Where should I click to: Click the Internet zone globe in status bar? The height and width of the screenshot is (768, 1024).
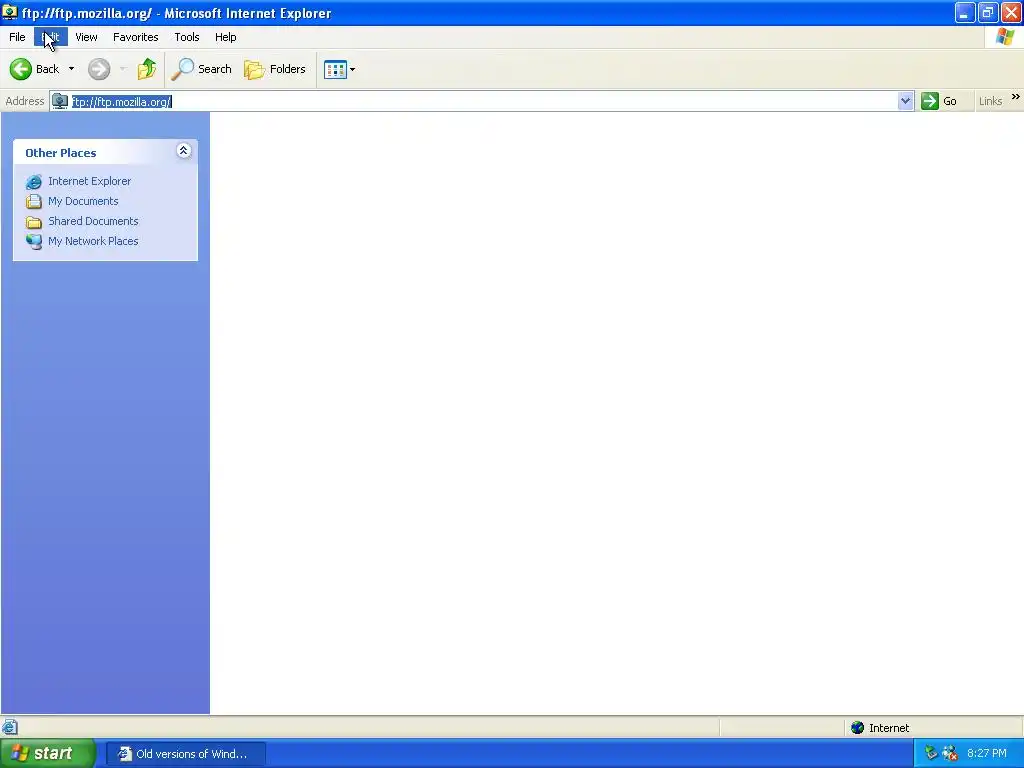pos(857,728)
